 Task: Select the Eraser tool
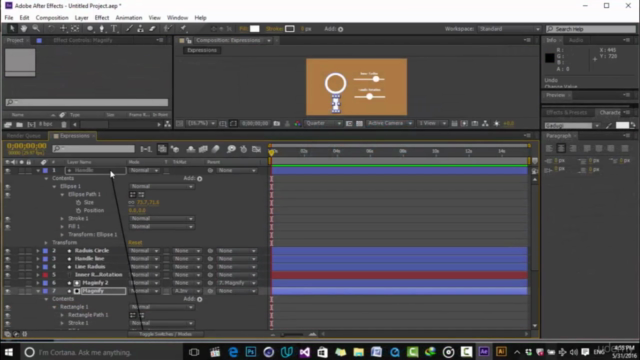click(x=152, y=29)
